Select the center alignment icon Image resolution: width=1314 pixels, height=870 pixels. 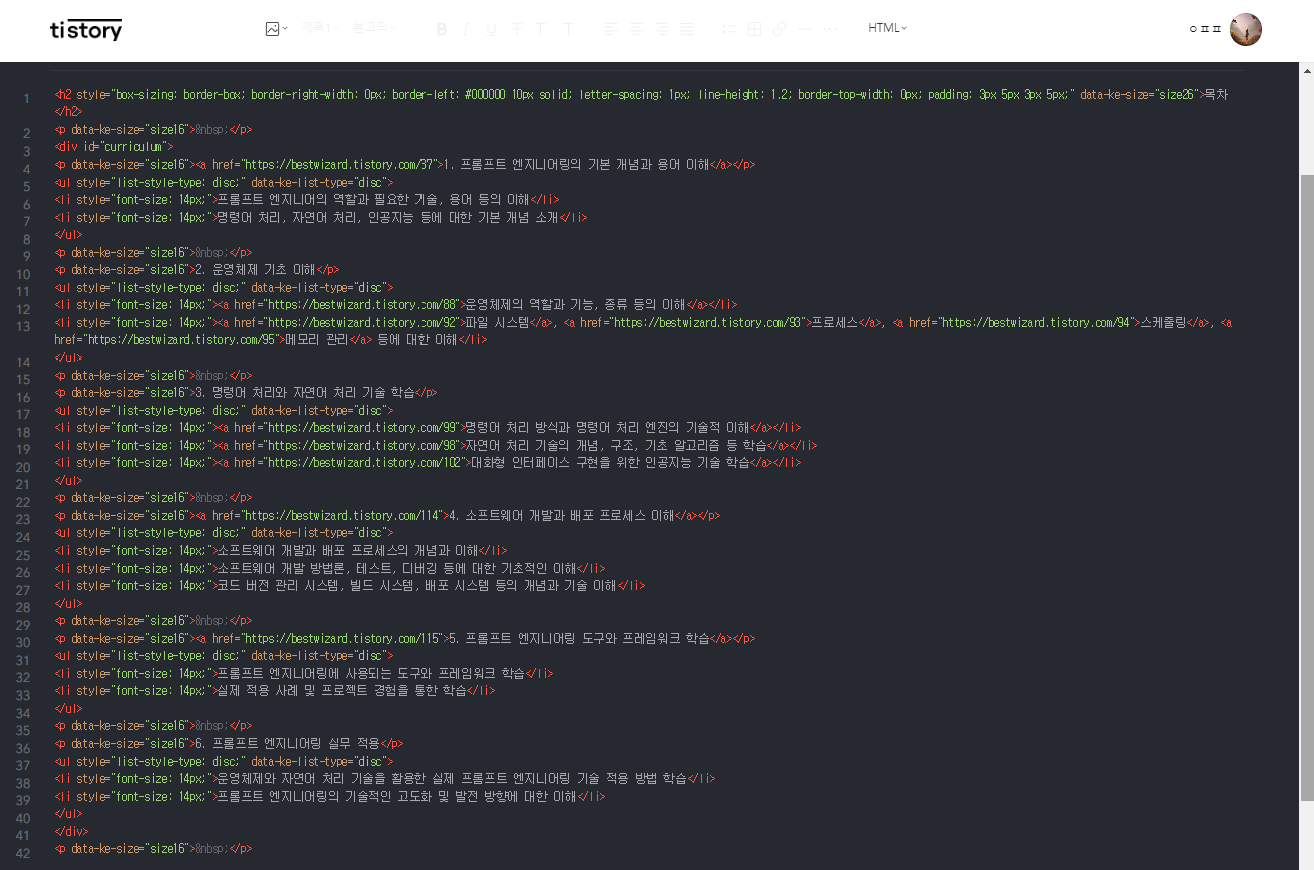(634, 28)
